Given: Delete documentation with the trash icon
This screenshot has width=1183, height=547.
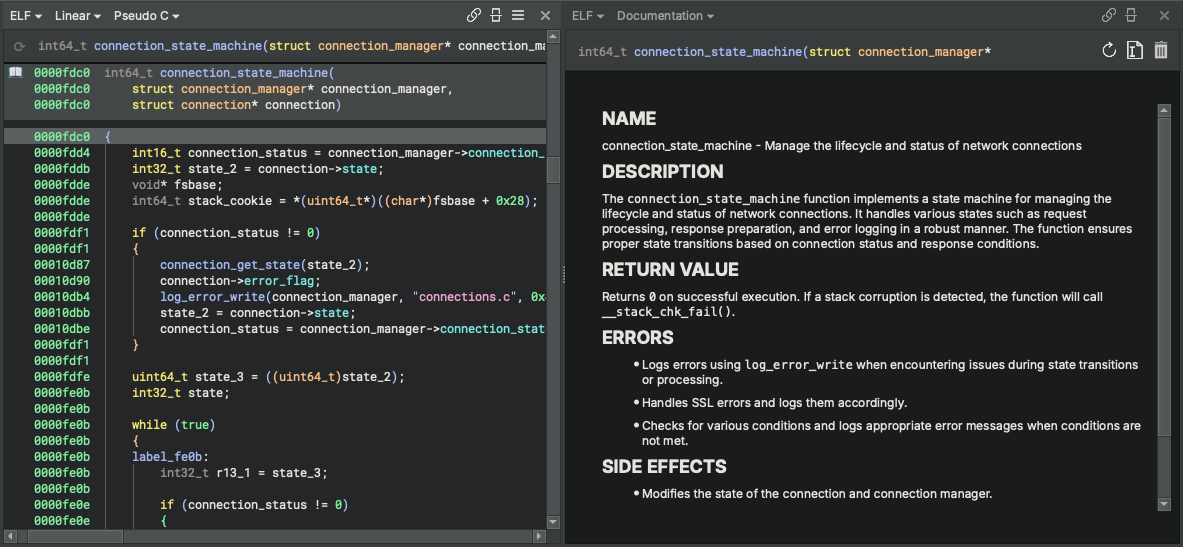Looking at the screenshot, I should [1161, 51].
